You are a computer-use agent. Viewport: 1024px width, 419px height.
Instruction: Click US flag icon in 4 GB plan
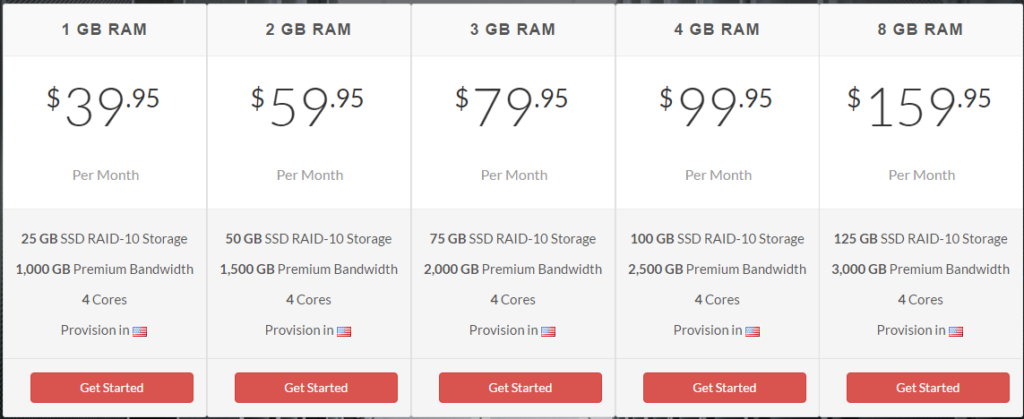(x=752, y=332)
